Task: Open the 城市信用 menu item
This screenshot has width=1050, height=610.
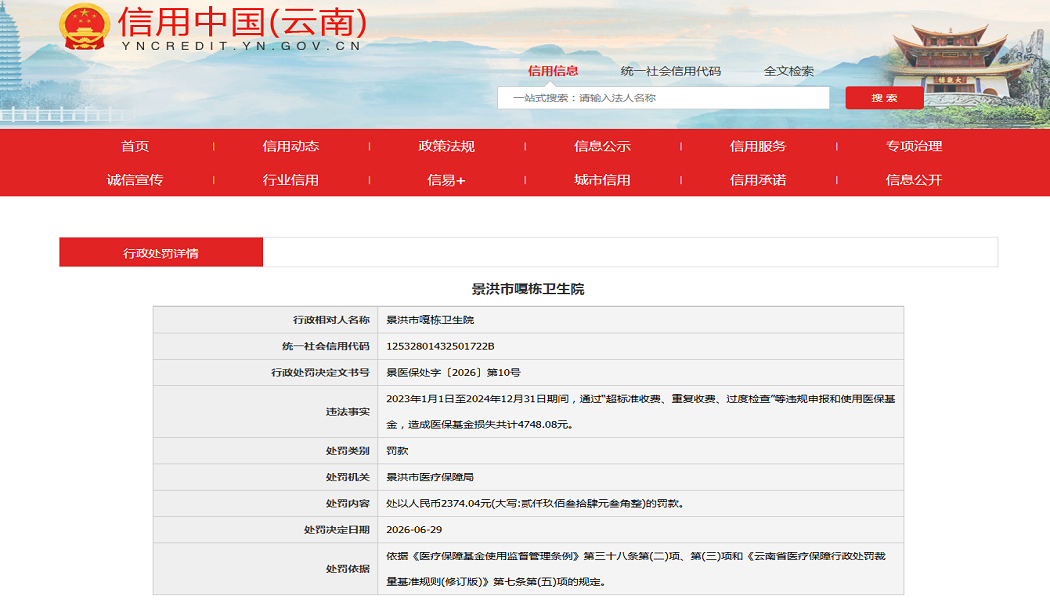Action: tap(602, 179)
